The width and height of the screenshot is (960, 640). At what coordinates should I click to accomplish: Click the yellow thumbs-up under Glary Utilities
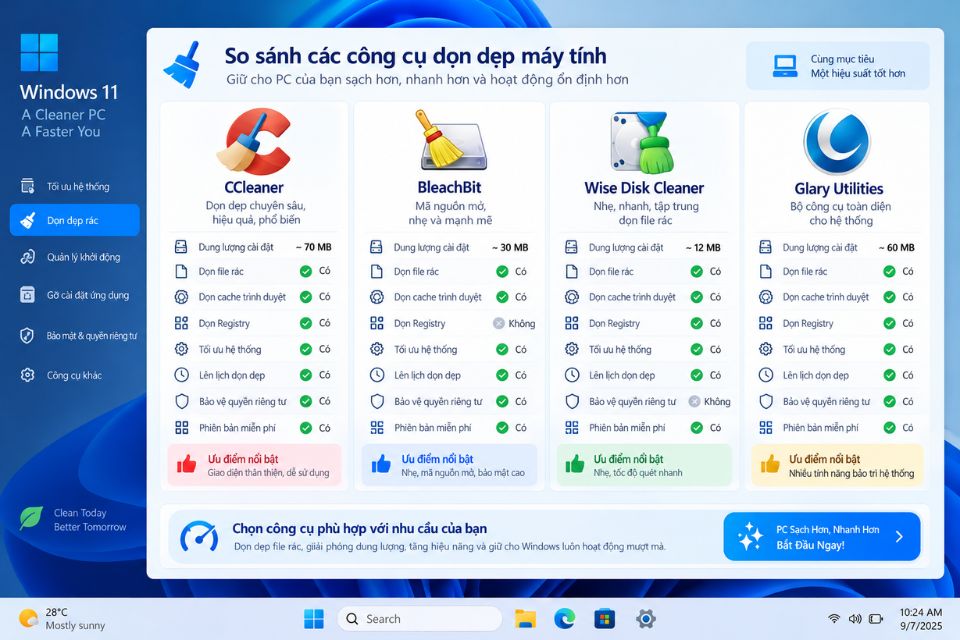(770, 464)
